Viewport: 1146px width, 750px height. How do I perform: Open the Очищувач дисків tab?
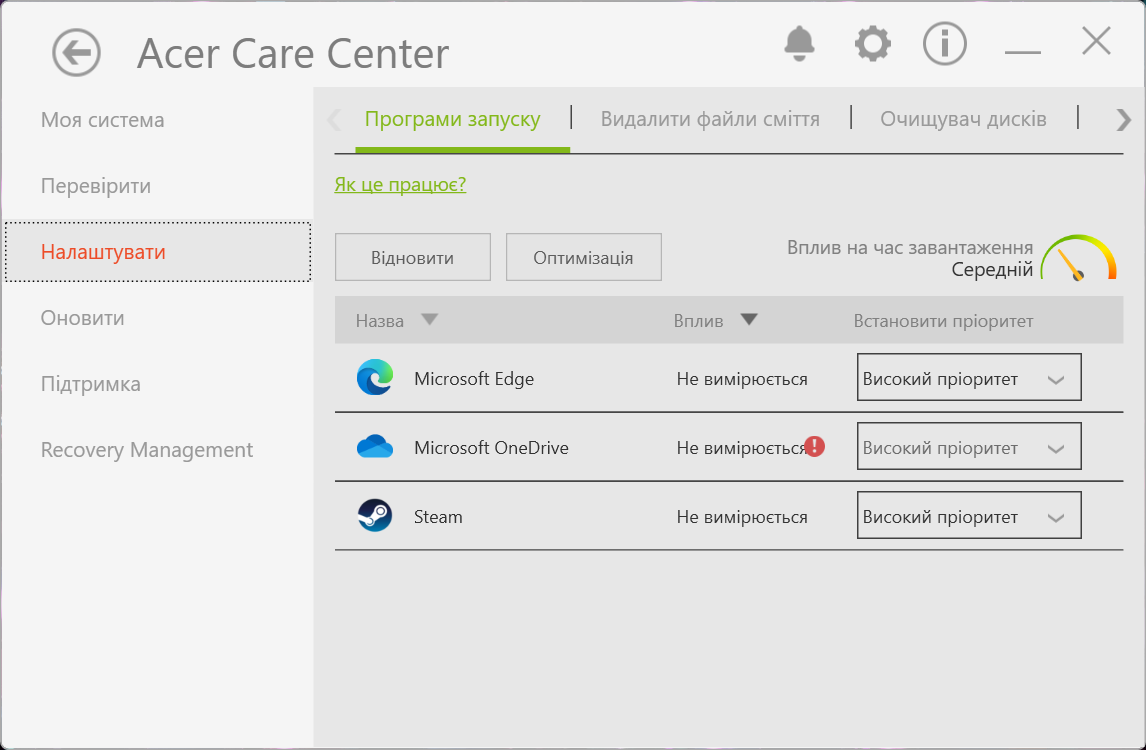pos(963,120)
